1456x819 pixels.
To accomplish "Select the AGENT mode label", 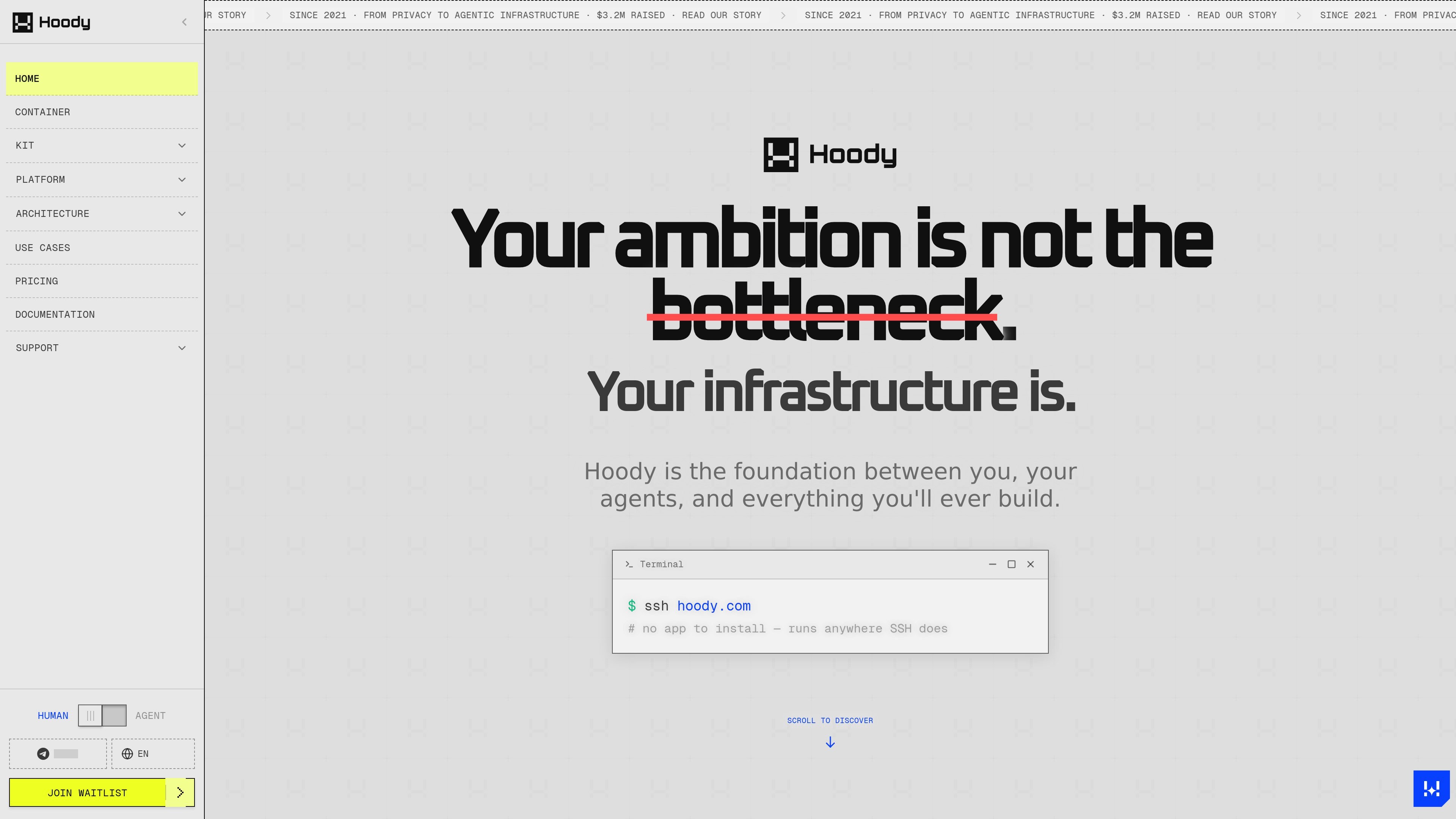I will coord(151,715).
